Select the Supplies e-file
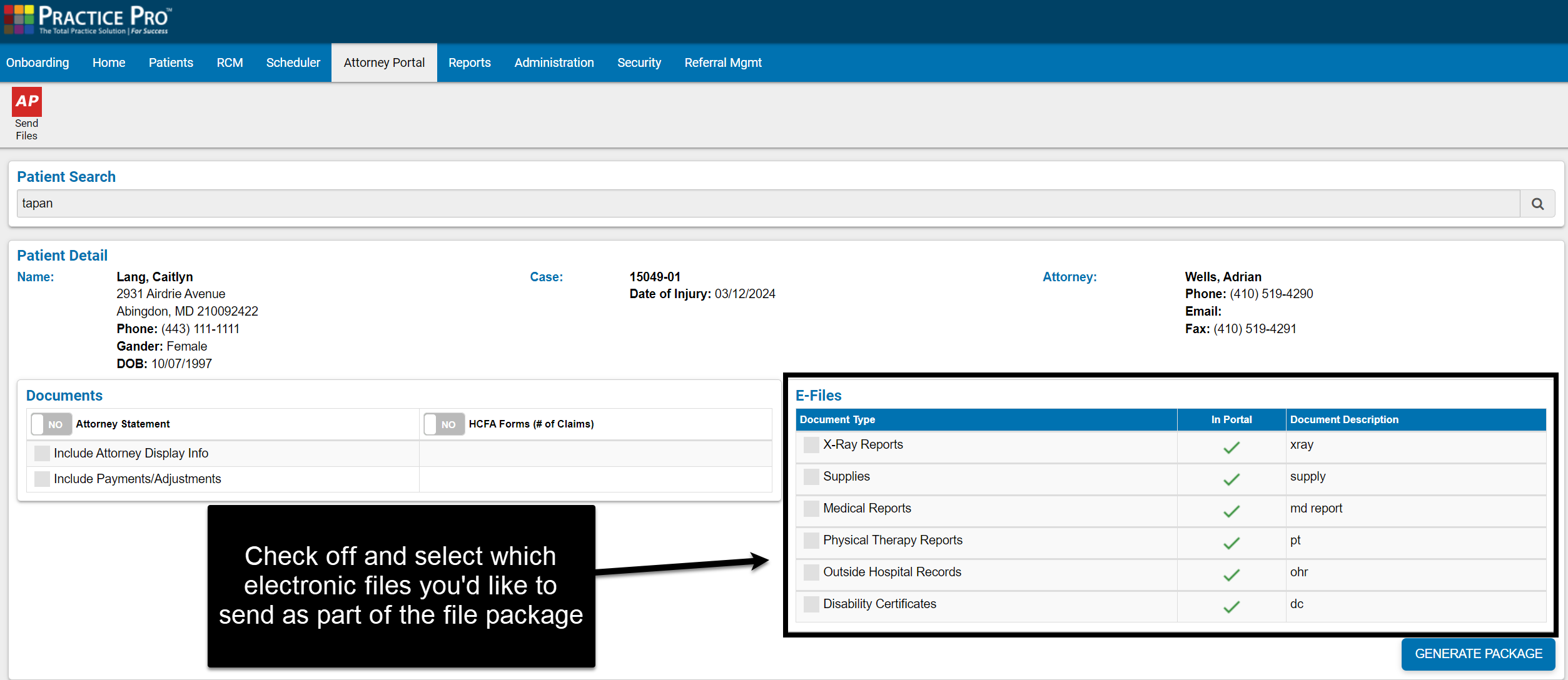The height and width of the screenshot is (680, 1568). 810,476
